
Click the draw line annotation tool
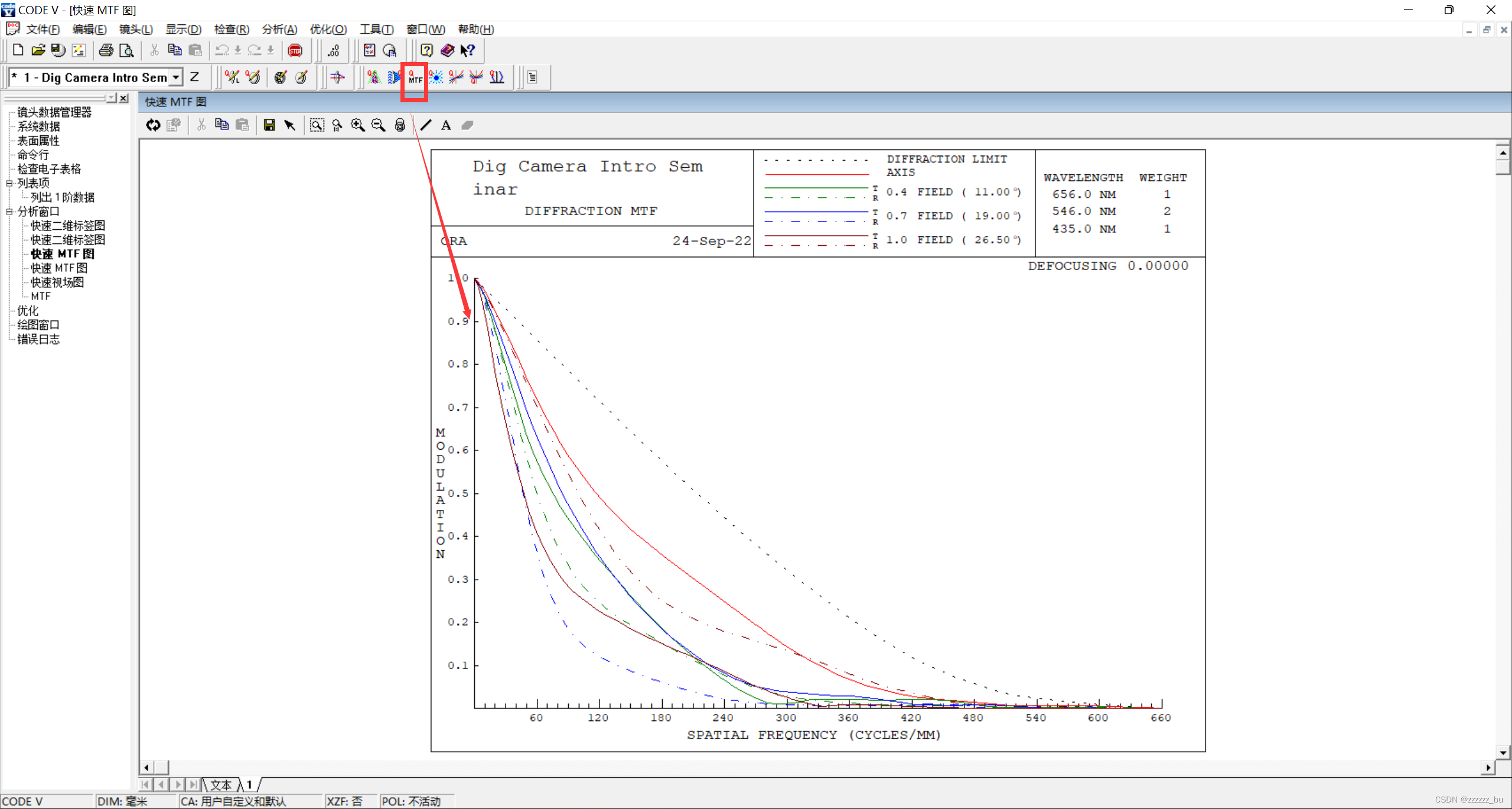pos(426,125)
